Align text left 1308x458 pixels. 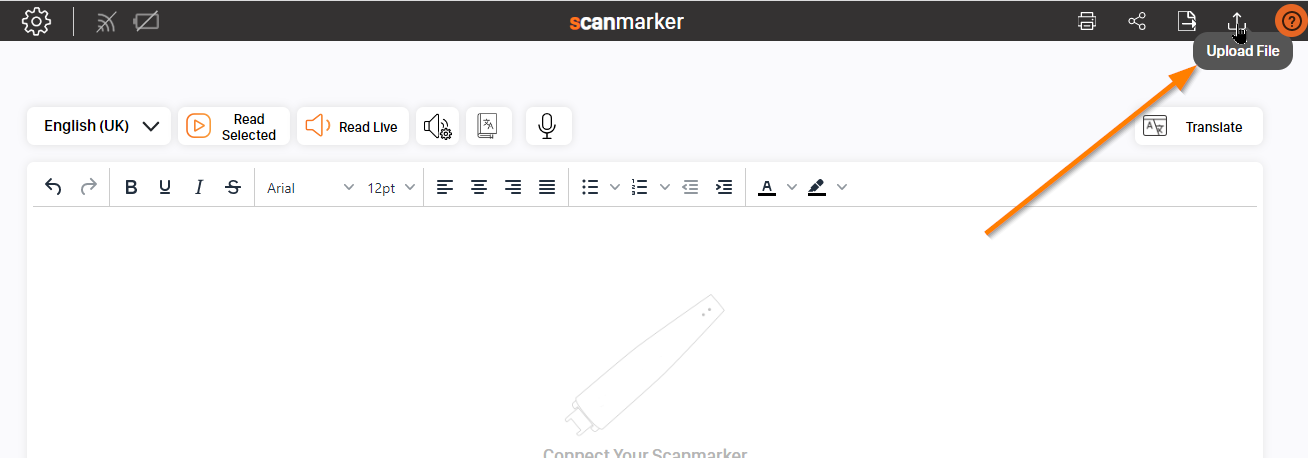point(445,187)
